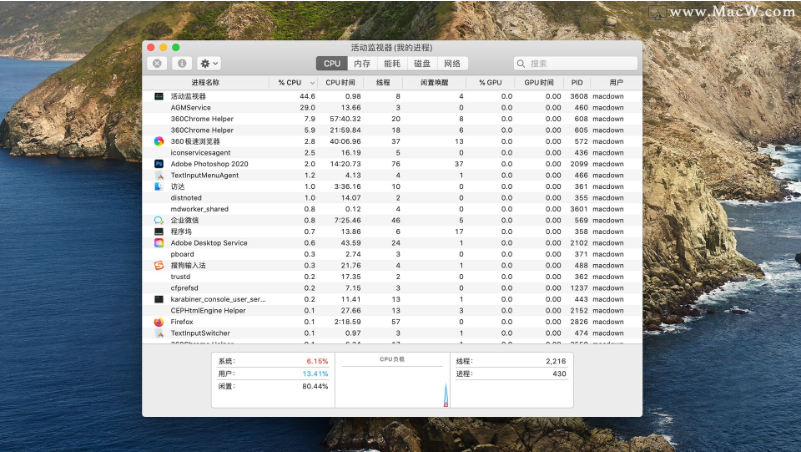Click the karabiner_console_user_ser icon
The image size is (801, 452).
coord(159,299)
